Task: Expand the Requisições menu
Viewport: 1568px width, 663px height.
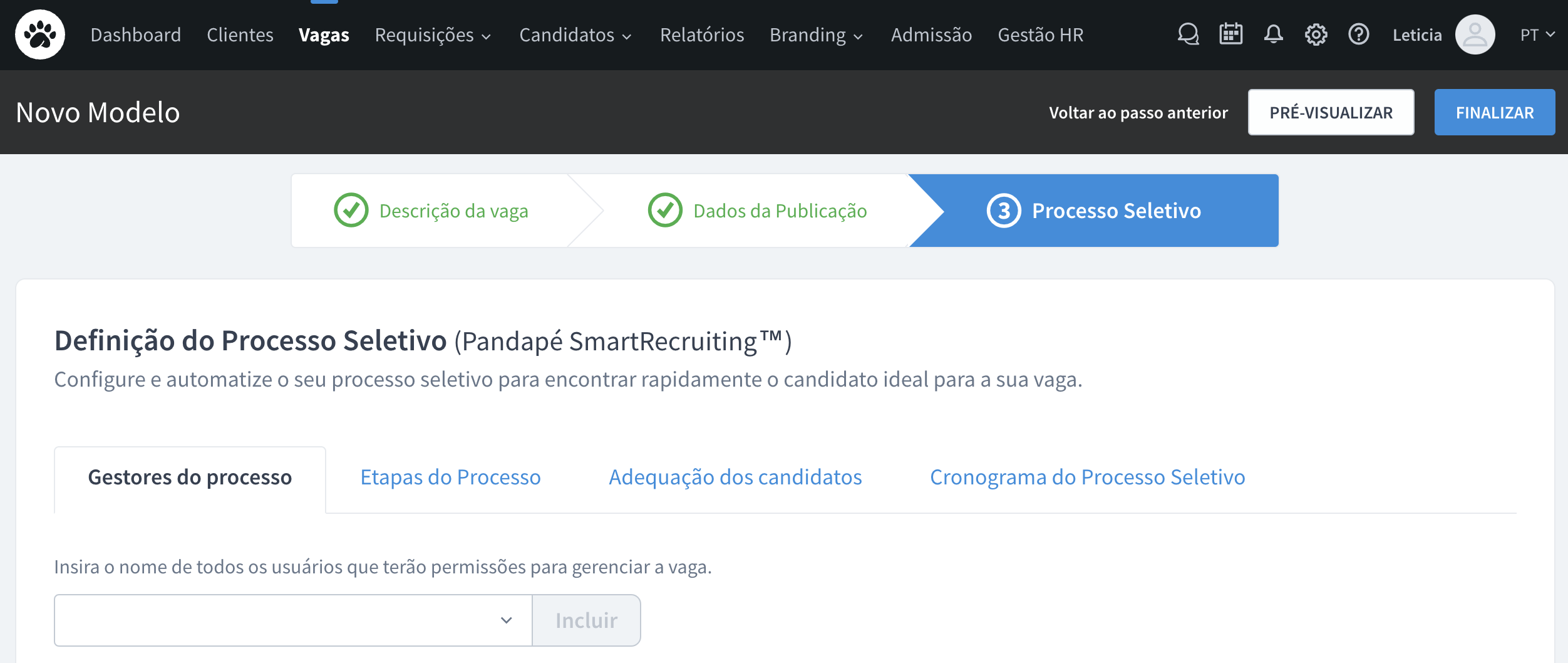Action: 433,35
